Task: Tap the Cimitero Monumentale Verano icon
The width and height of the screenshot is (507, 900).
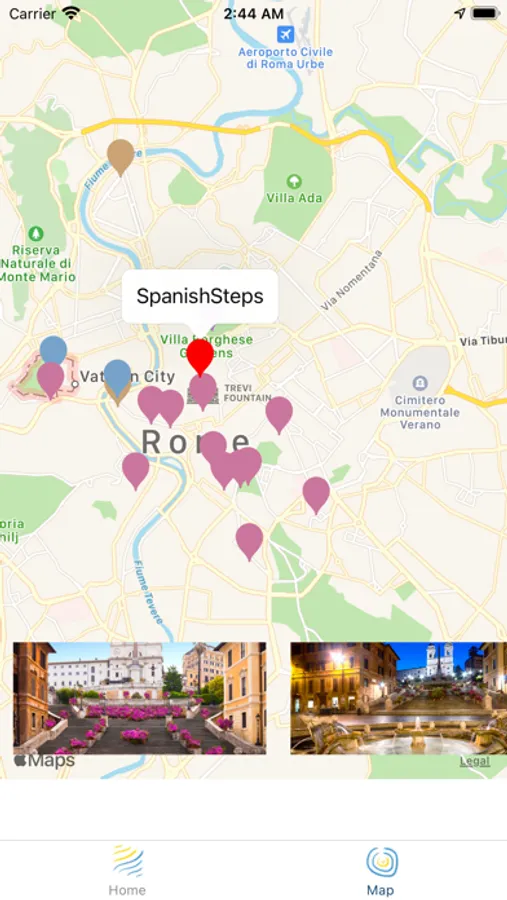Action: pos(420,382)
